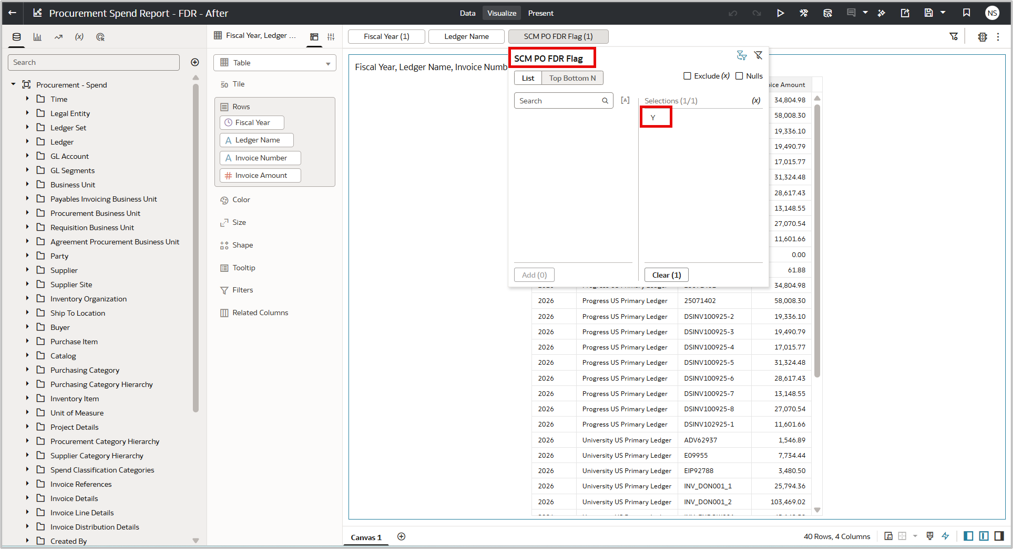Clear filter icon in SCM PO FDR Flag popup
The height and width of the screenshot is (549, 1013).
[758, 56]
